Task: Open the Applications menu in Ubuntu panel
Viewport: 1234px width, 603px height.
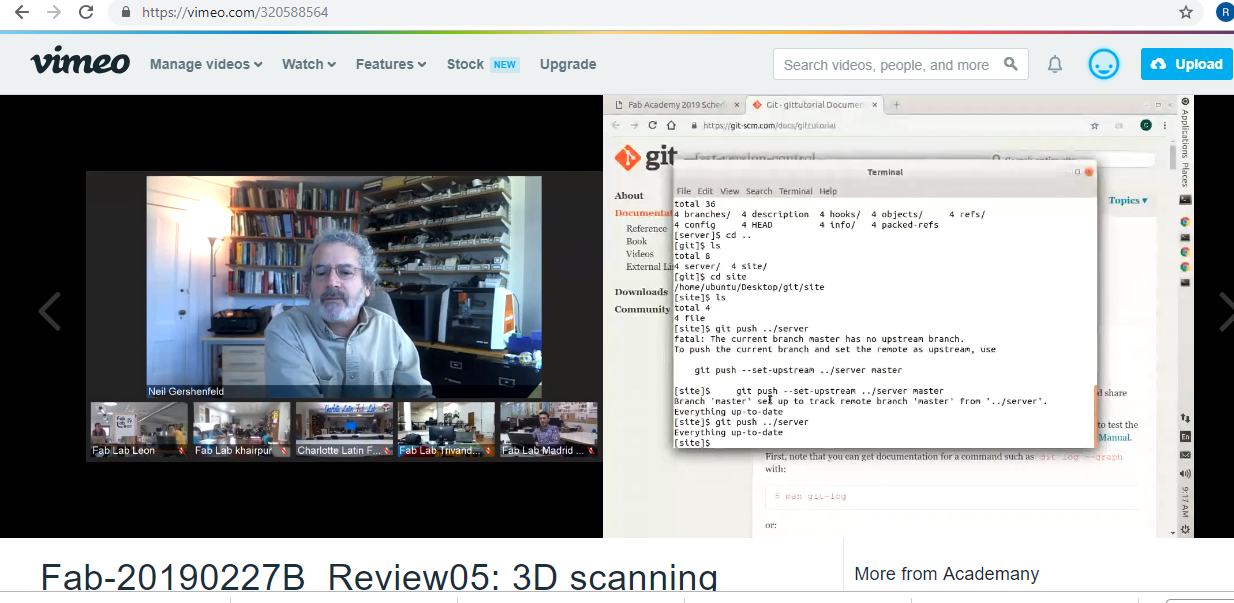Action: [1185, 135]
